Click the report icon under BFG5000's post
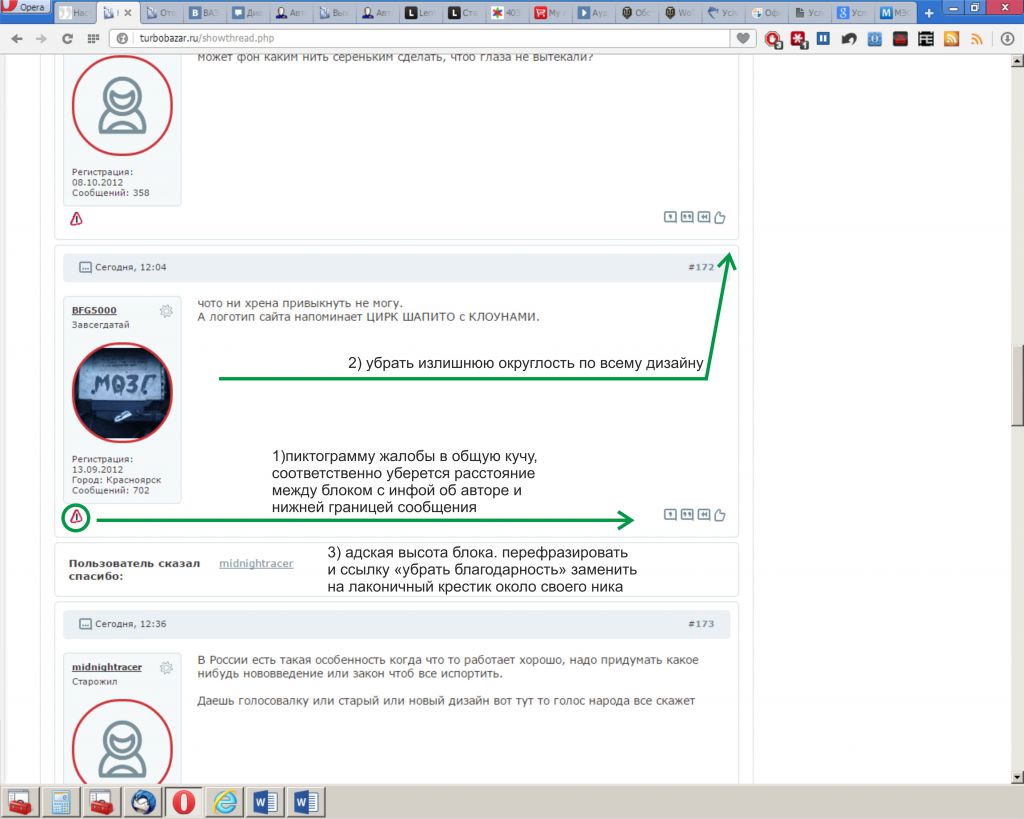 [76, 517]
